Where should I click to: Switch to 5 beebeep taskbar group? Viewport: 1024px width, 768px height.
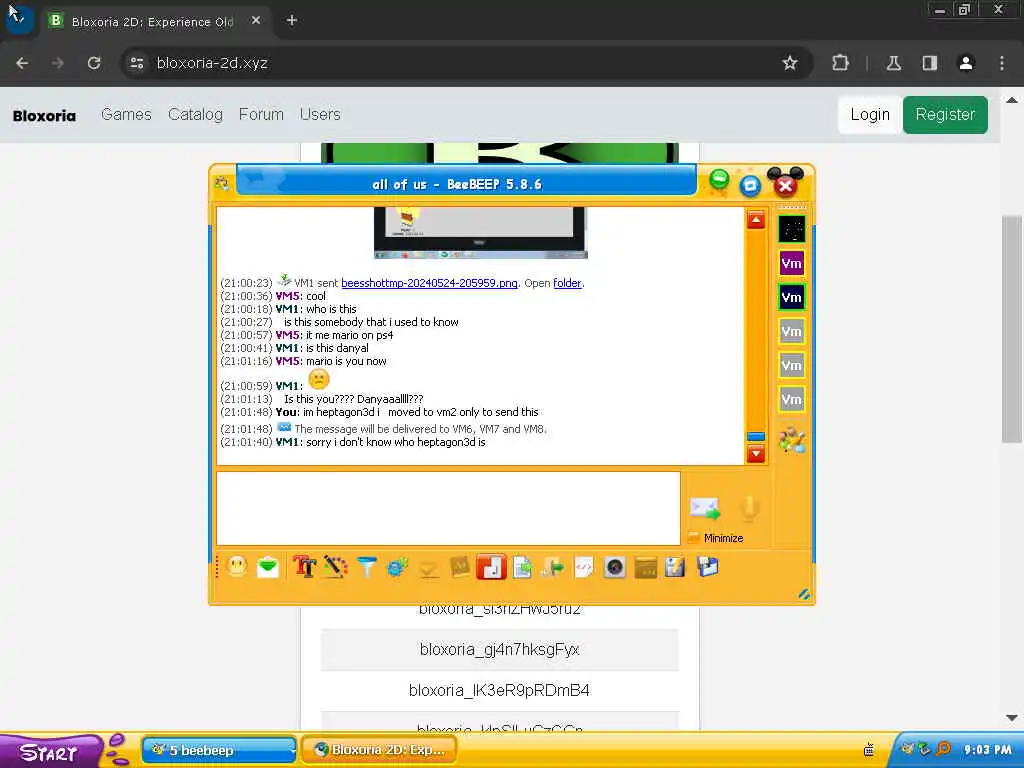pos(219,750)
